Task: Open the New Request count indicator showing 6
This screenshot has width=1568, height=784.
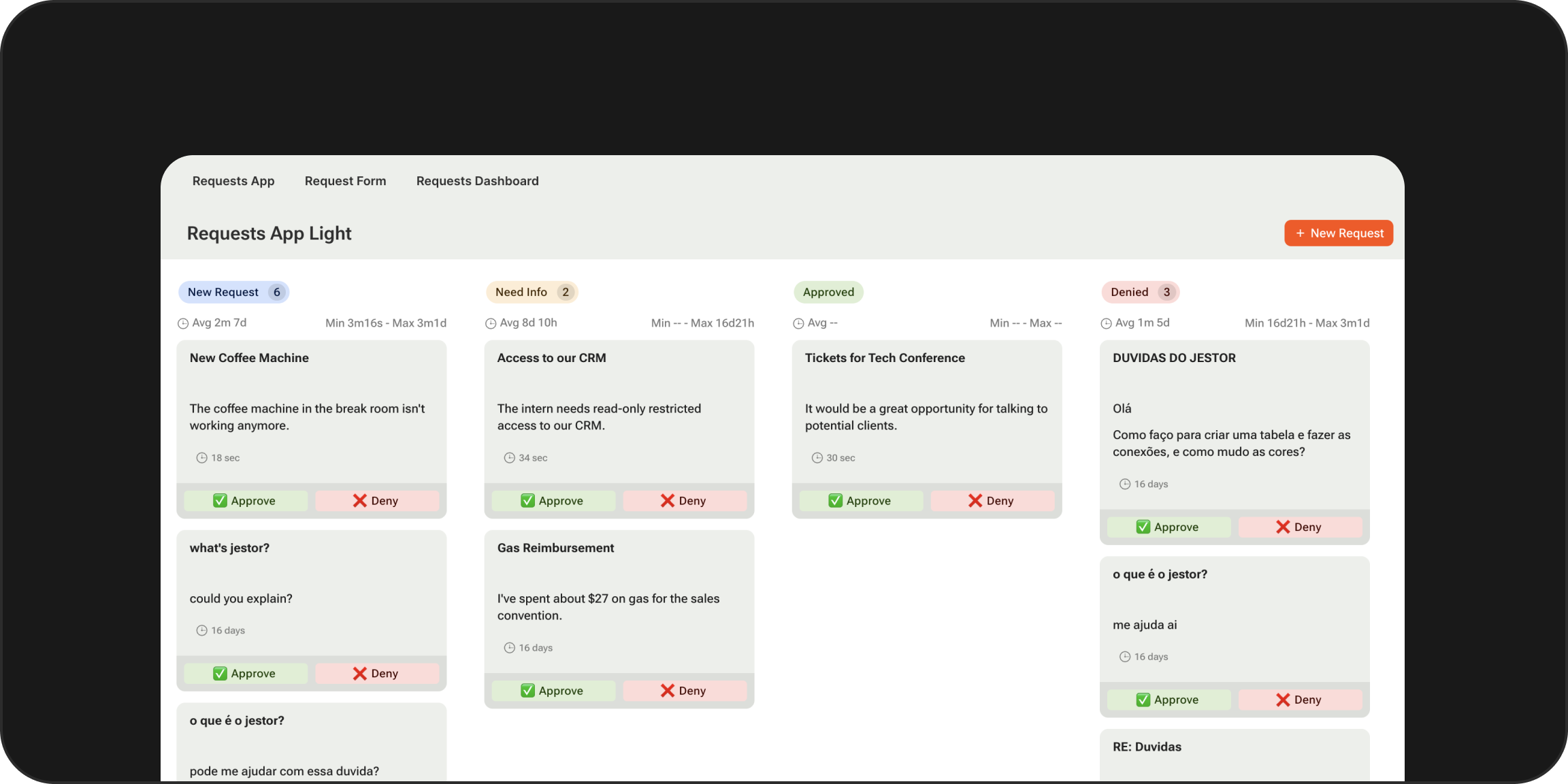Action: [276, 291]
